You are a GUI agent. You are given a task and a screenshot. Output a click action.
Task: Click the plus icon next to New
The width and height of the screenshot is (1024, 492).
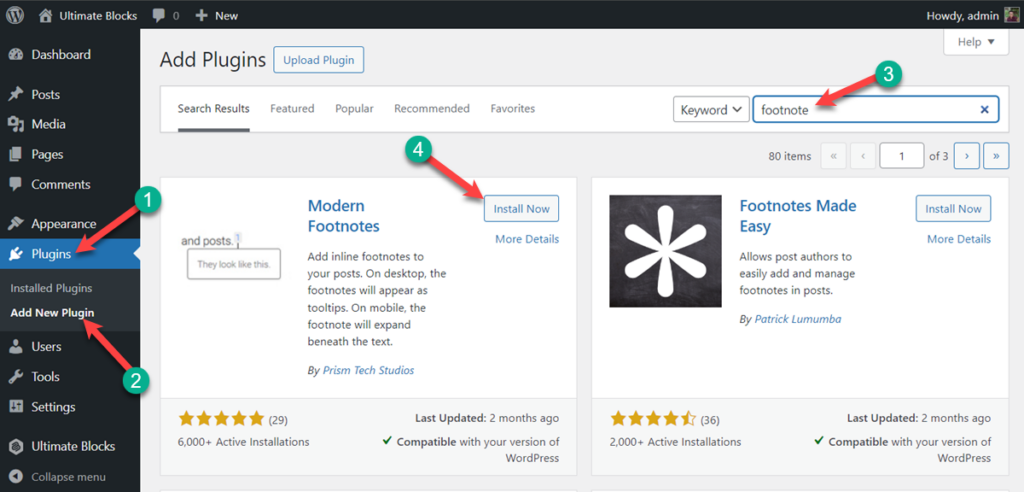pos(202,15)
